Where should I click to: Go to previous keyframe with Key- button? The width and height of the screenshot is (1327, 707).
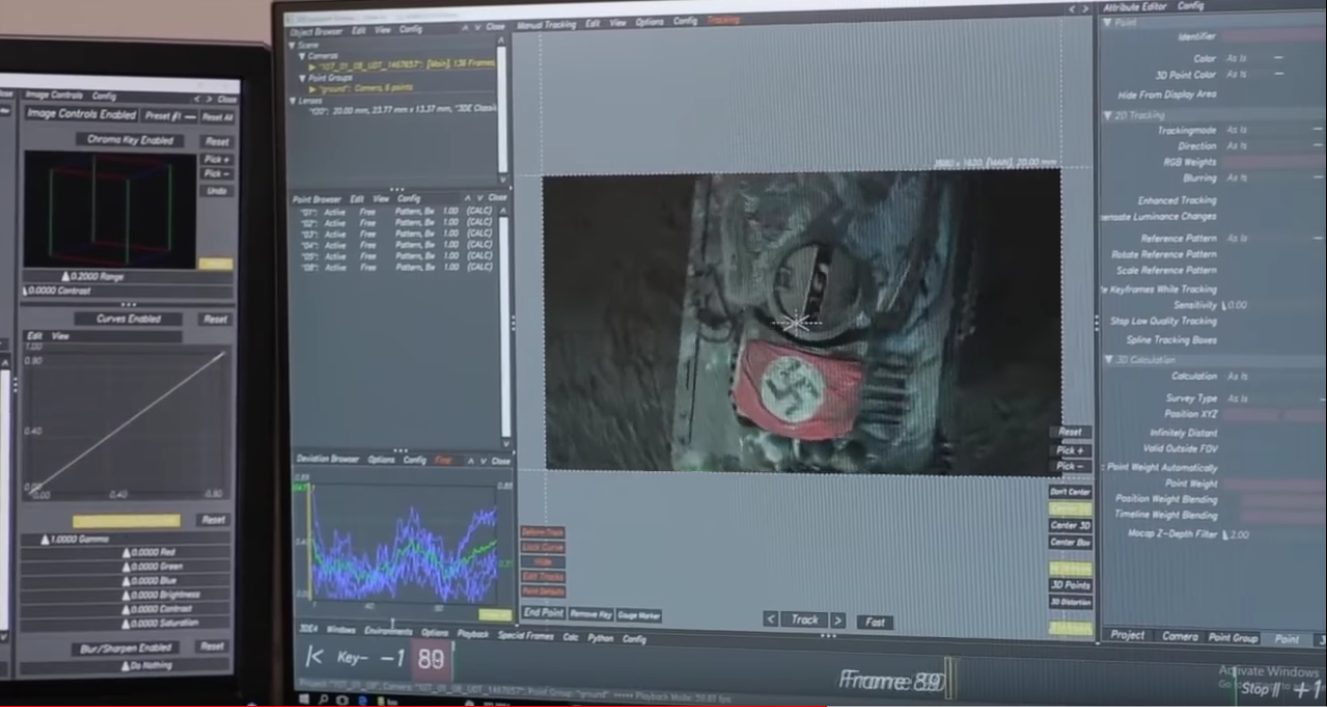[x=352, y=658]
